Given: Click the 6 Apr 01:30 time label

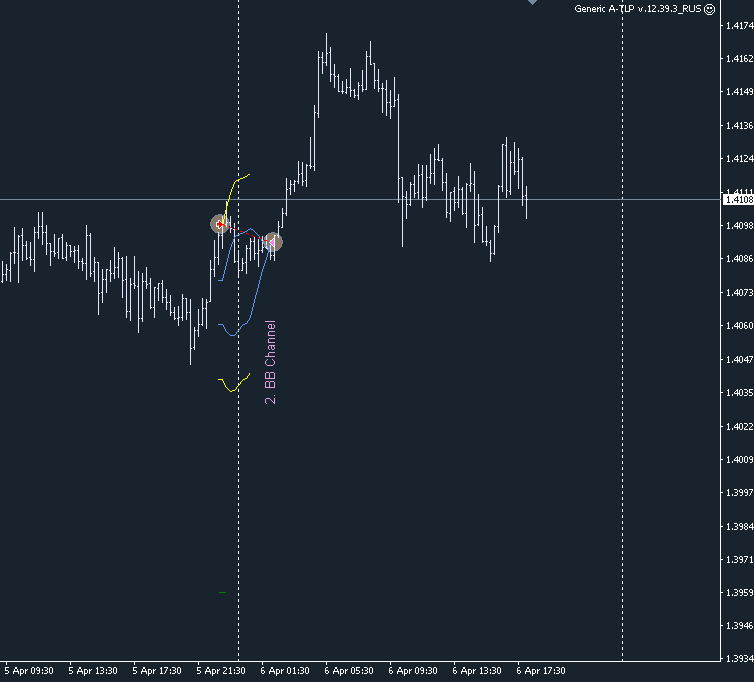Looking at the screenshot, I should tap(285, 671).
